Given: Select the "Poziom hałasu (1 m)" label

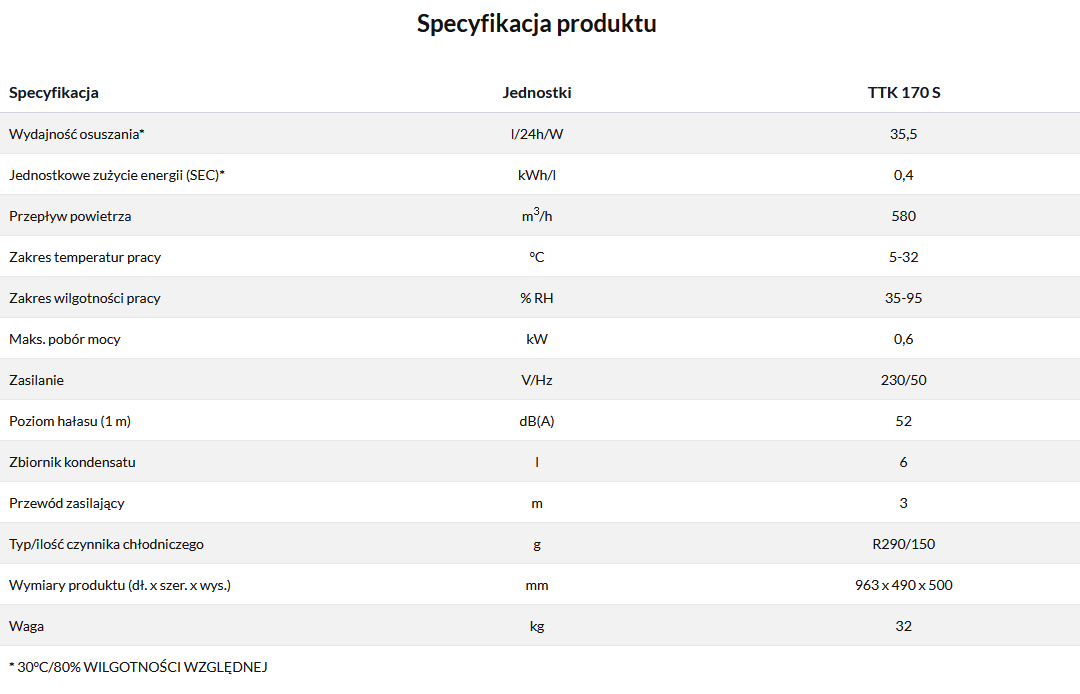Looking at the screenshot, I should tap(70, 421).
